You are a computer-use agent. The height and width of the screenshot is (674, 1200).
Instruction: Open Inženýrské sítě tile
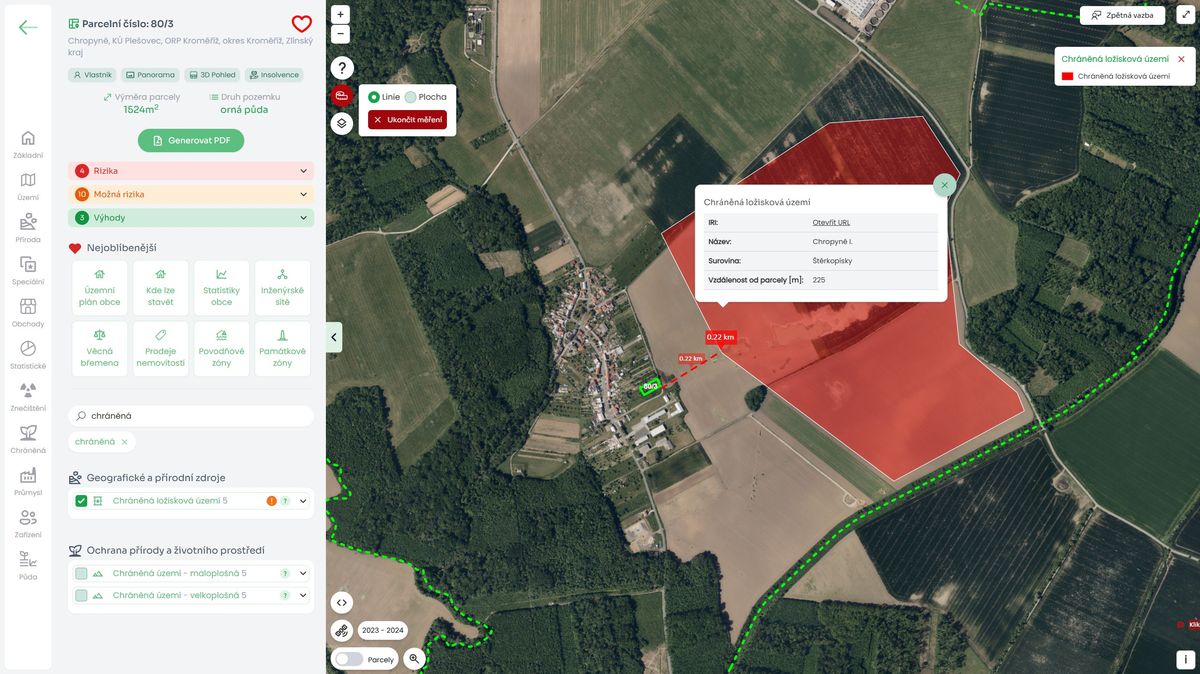pos(283,288)
